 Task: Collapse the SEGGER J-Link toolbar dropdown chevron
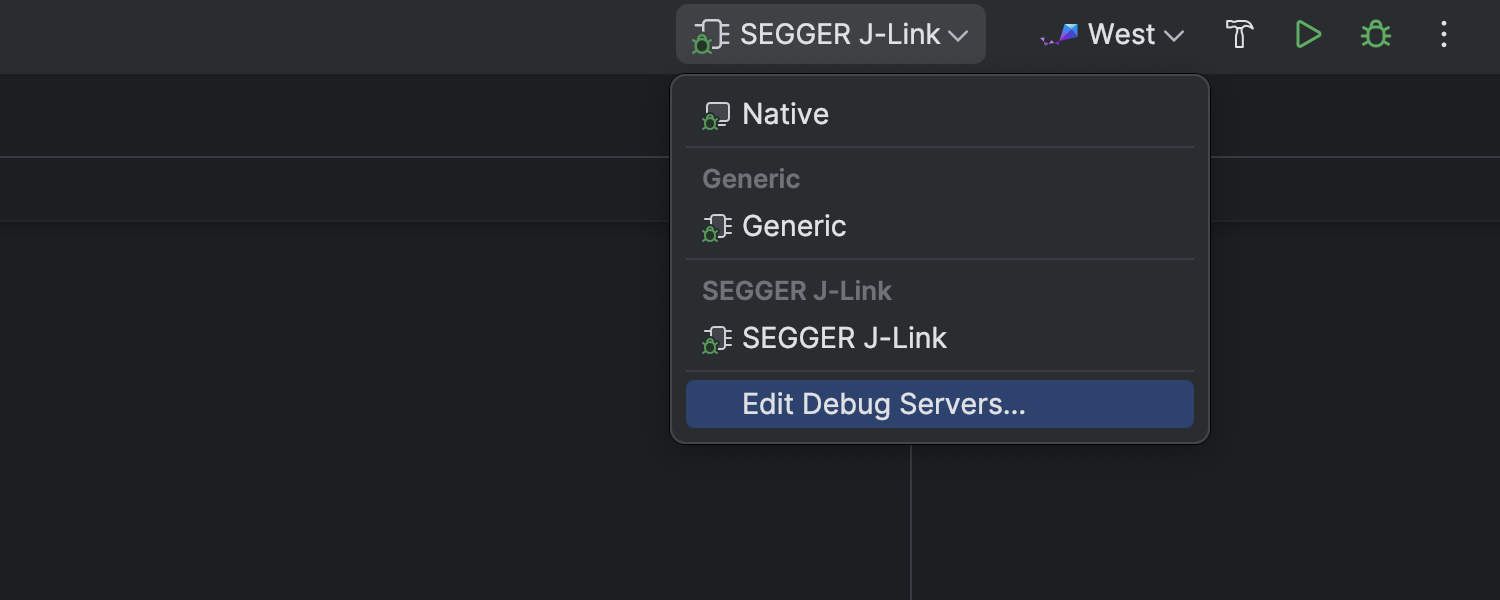click(958, 36)
